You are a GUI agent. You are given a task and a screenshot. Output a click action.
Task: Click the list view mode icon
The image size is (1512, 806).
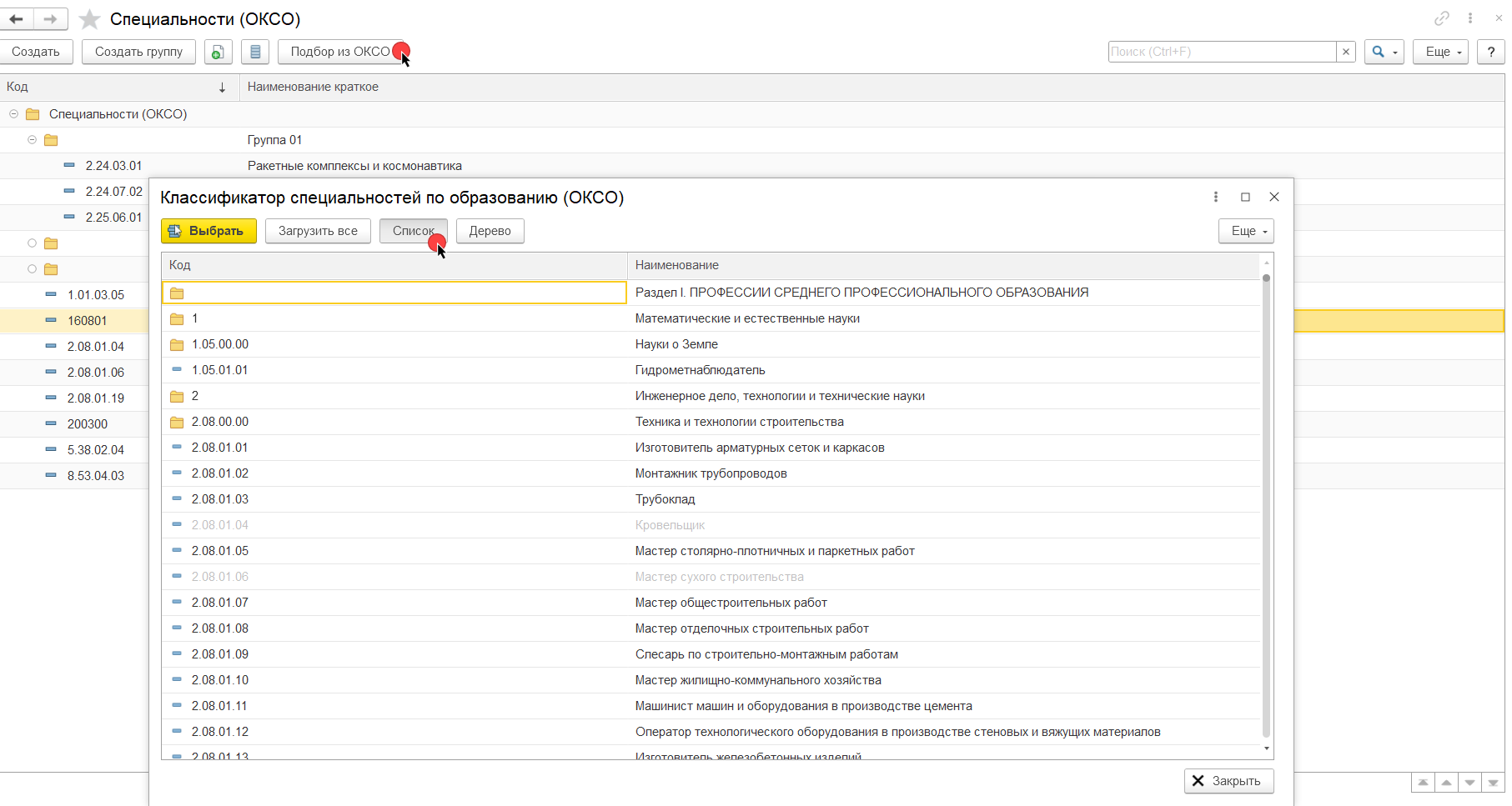coord(255,52)
